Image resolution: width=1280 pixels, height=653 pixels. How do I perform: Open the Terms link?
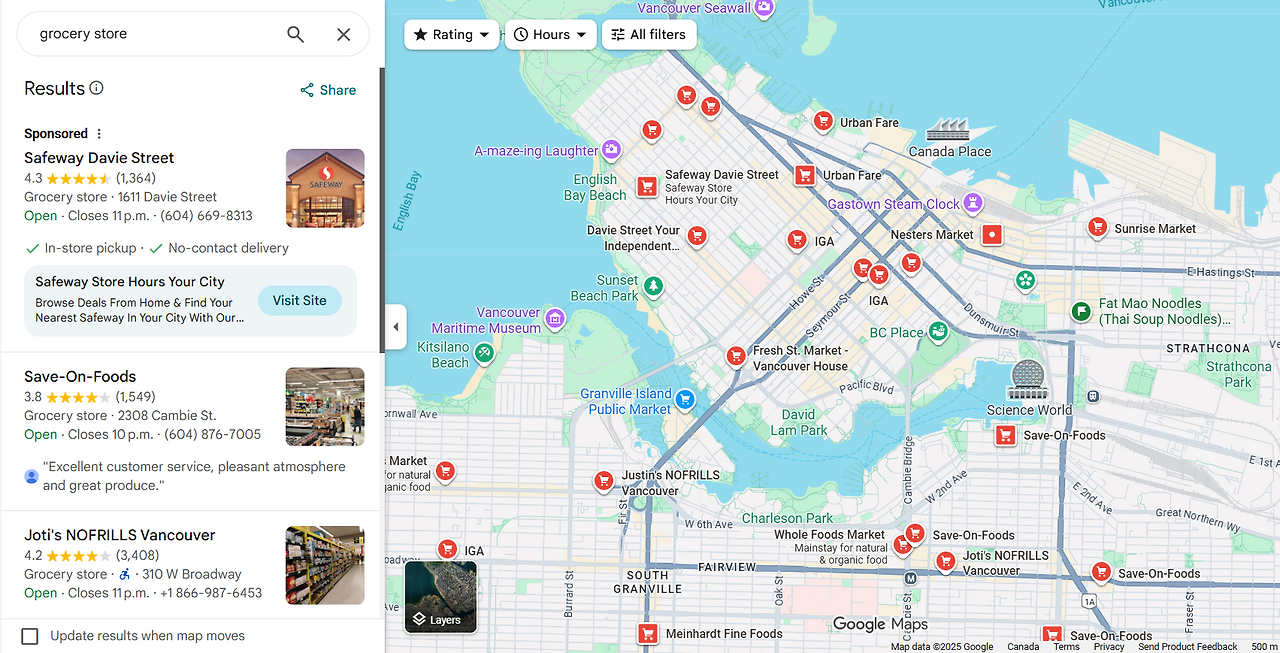point(1066,647)
